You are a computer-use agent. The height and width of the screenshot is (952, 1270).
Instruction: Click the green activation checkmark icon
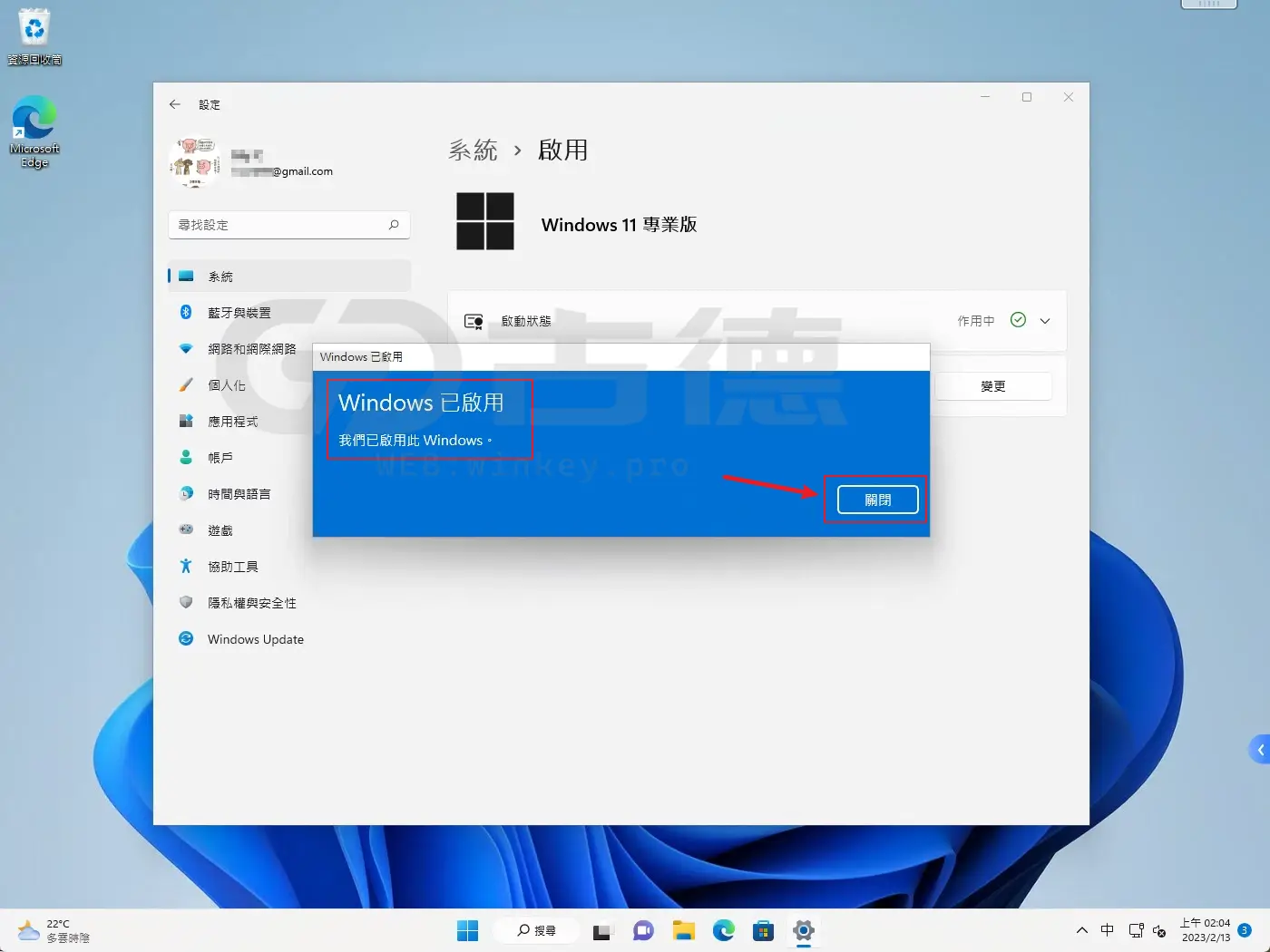[x=1018, y=320]
